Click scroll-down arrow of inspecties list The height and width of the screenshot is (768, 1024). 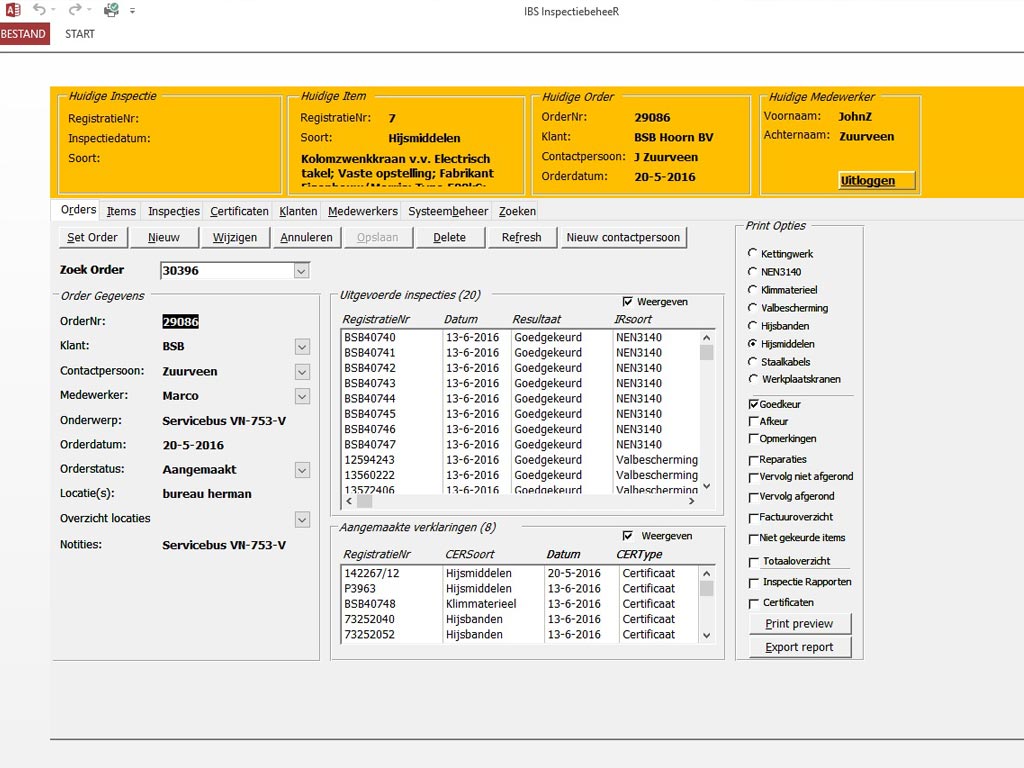click(x=707, y=487)
